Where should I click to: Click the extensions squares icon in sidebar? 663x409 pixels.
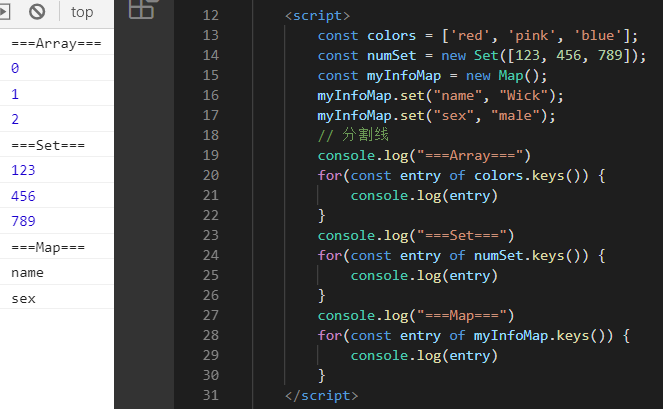[x=141, y=8]
